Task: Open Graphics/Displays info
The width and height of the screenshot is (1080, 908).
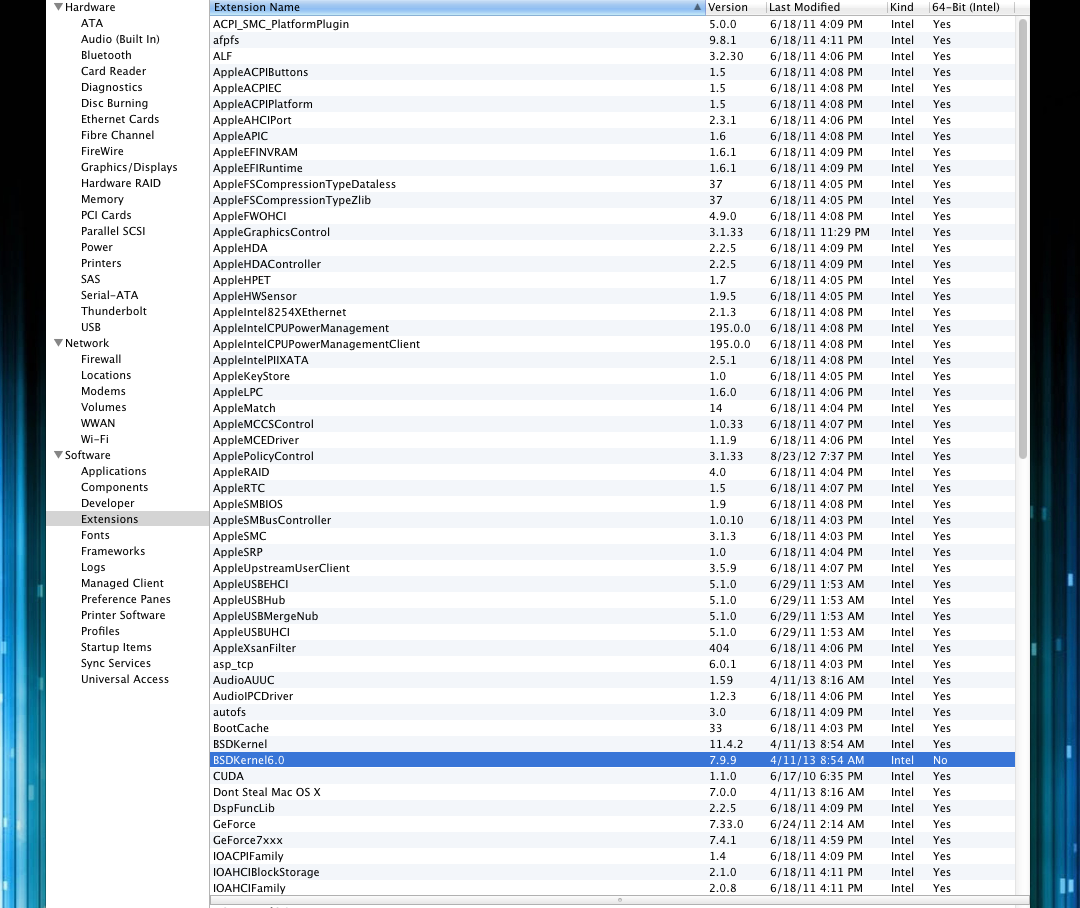Action: (129, 167)
